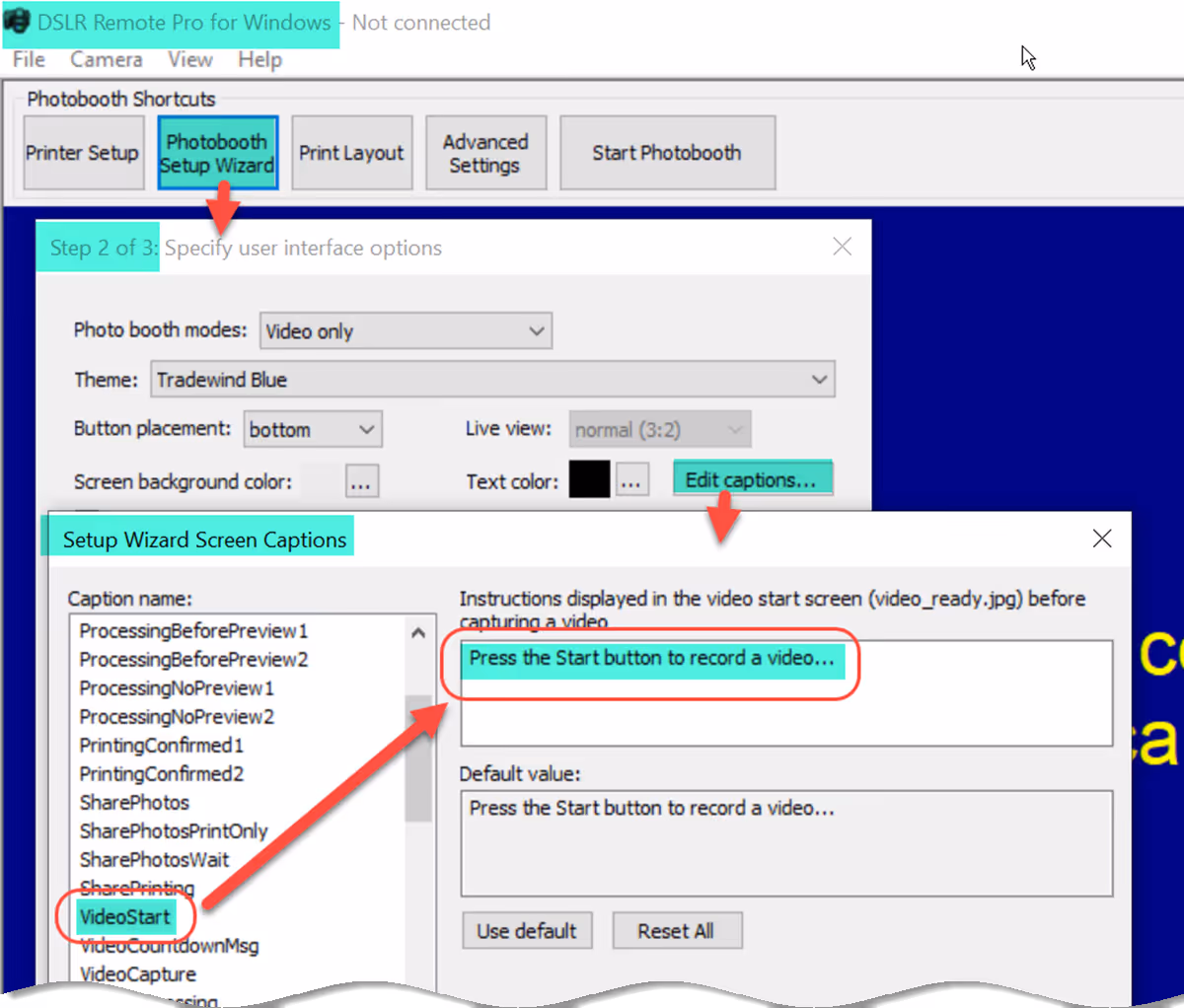Image resolution: width=1184 pixels, height=1008 pixels.
Task: Select SharePhotosPrintOnly caption
Action: [174, 830]
